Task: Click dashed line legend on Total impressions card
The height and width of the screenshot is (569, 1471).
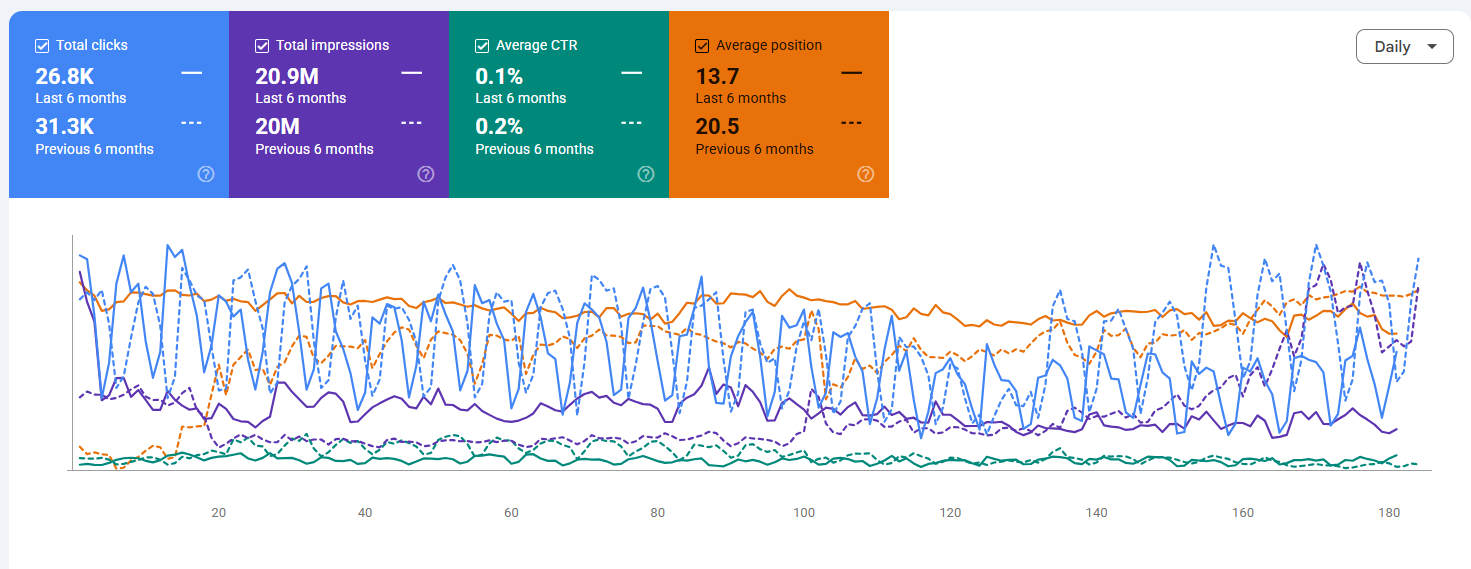Action: point(412,123)
